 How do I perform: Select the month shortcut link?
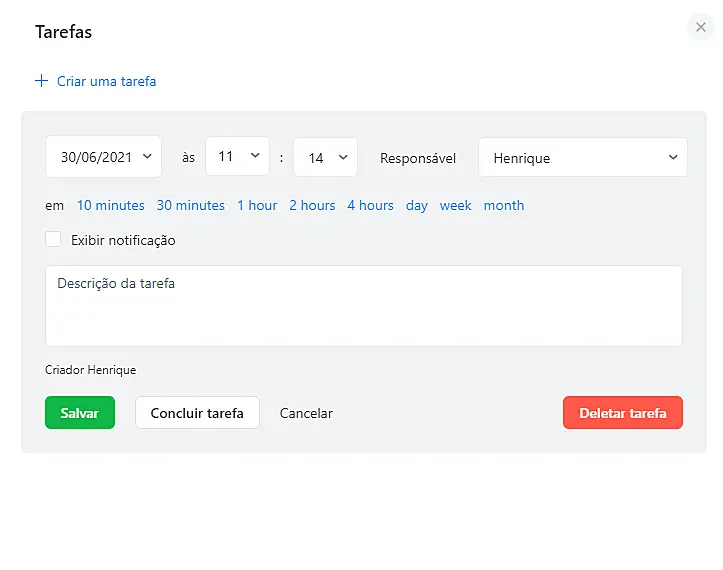[x=504, y=205]
